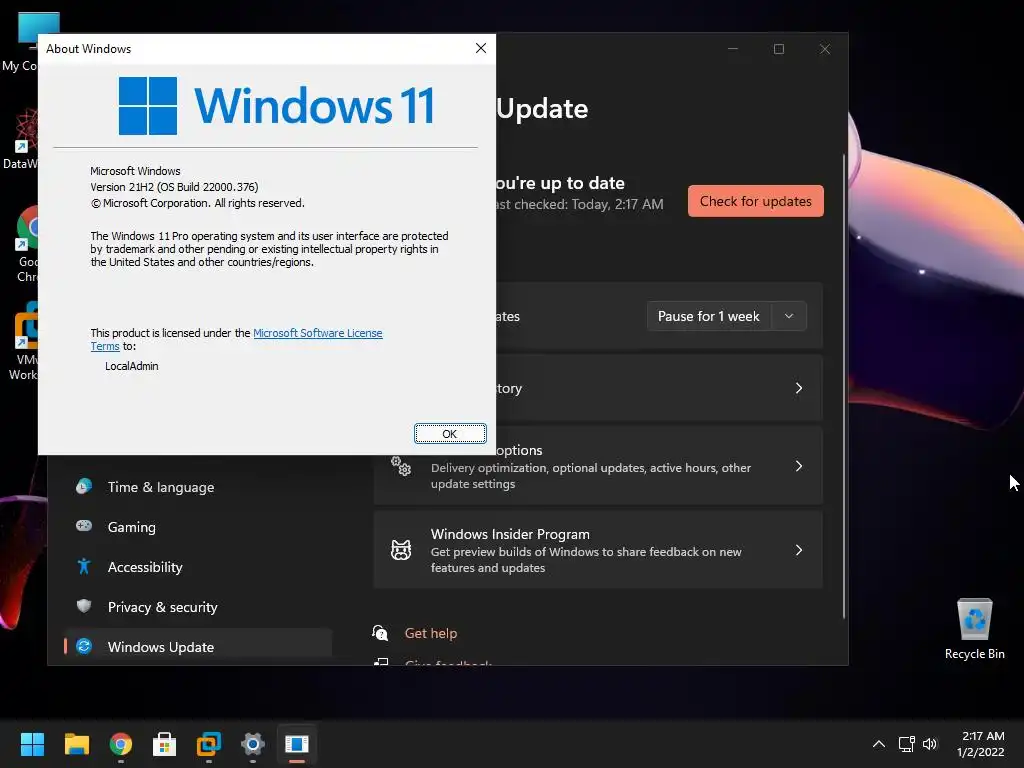Viewport: 1024px width, 768px height.
Task: Click the Privacy shield icon
Action: [x=84, y=606]
